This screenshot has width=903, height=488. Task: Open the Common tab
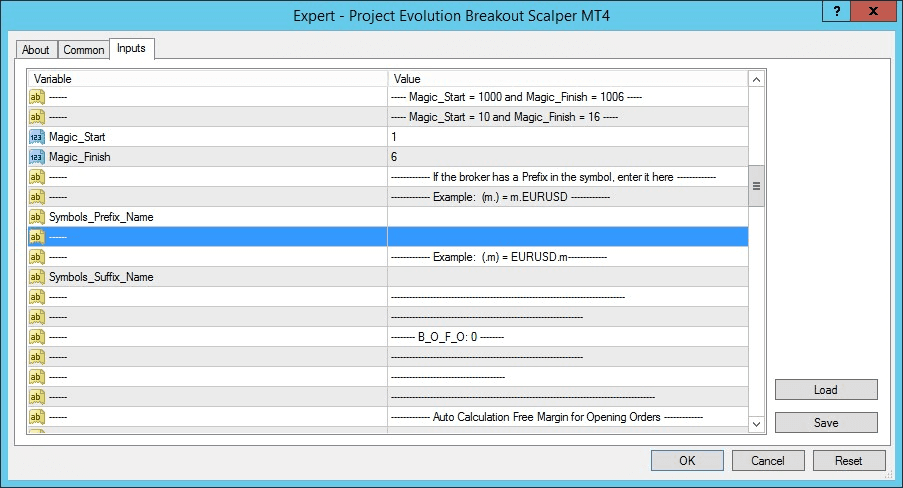tap(83, 50)
